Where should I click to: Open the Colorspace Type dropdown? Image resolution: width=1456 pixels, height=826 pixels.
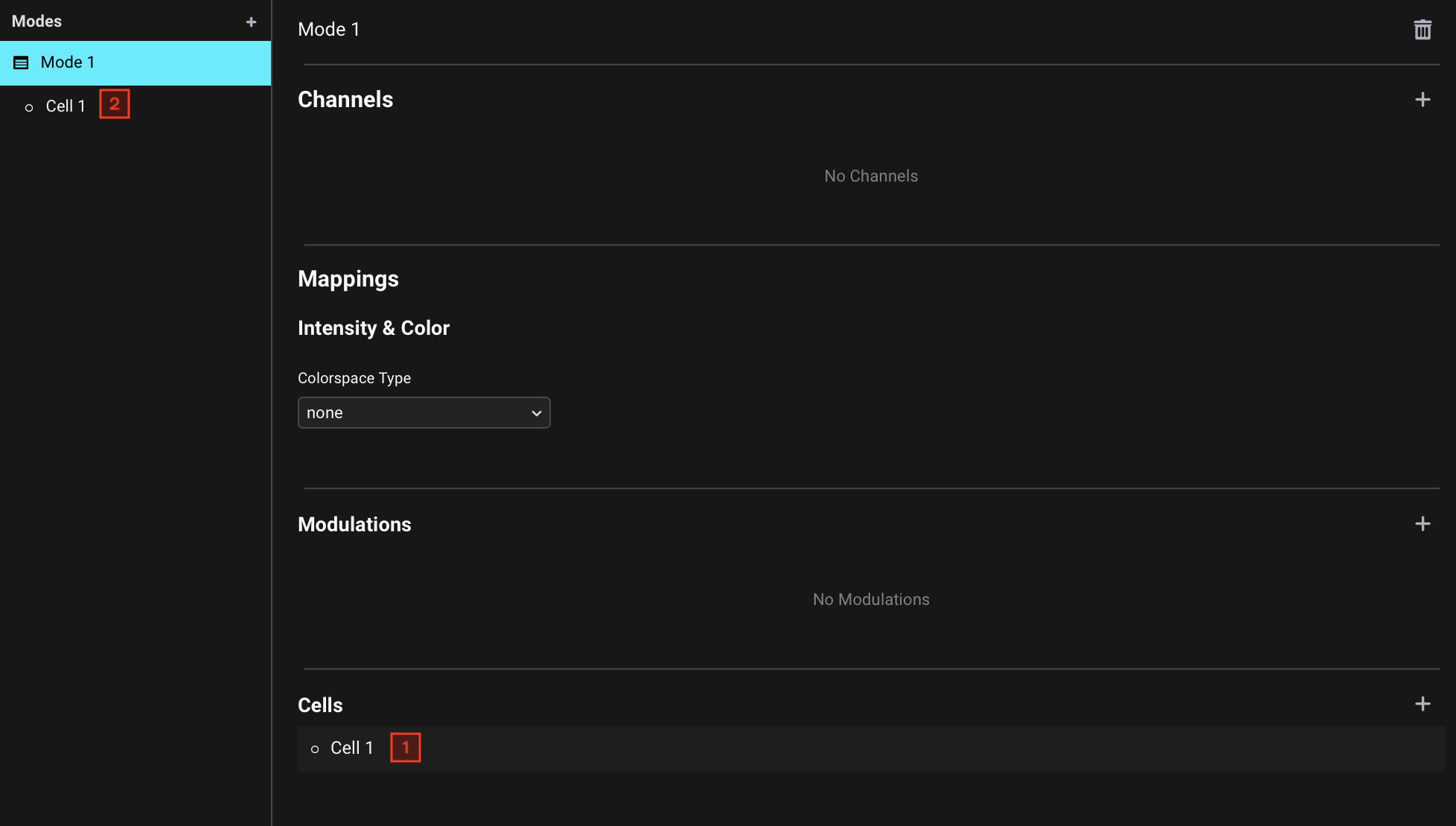424,413
